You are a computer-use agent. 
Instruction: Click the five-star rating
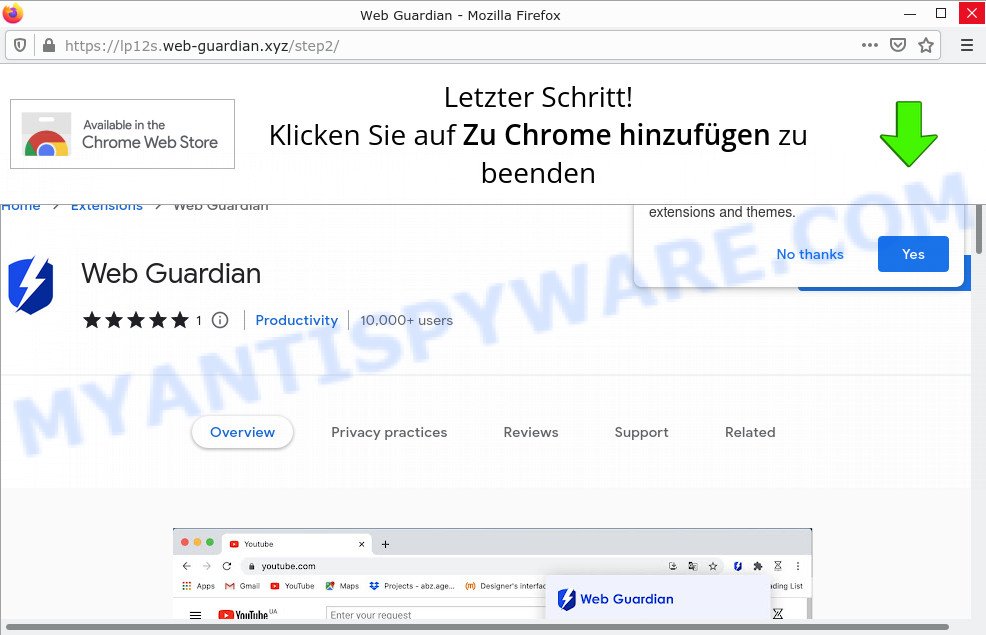(x=136, y=320)
